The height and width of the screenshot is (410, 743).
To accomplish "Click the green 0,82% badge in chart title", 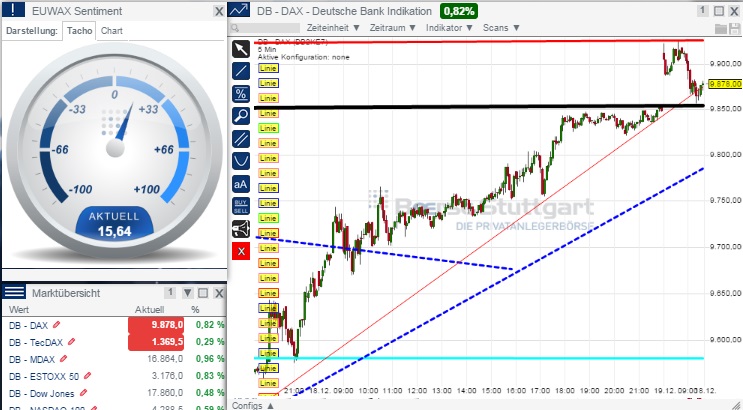I will pyautogui.click(x=459, y=11).
